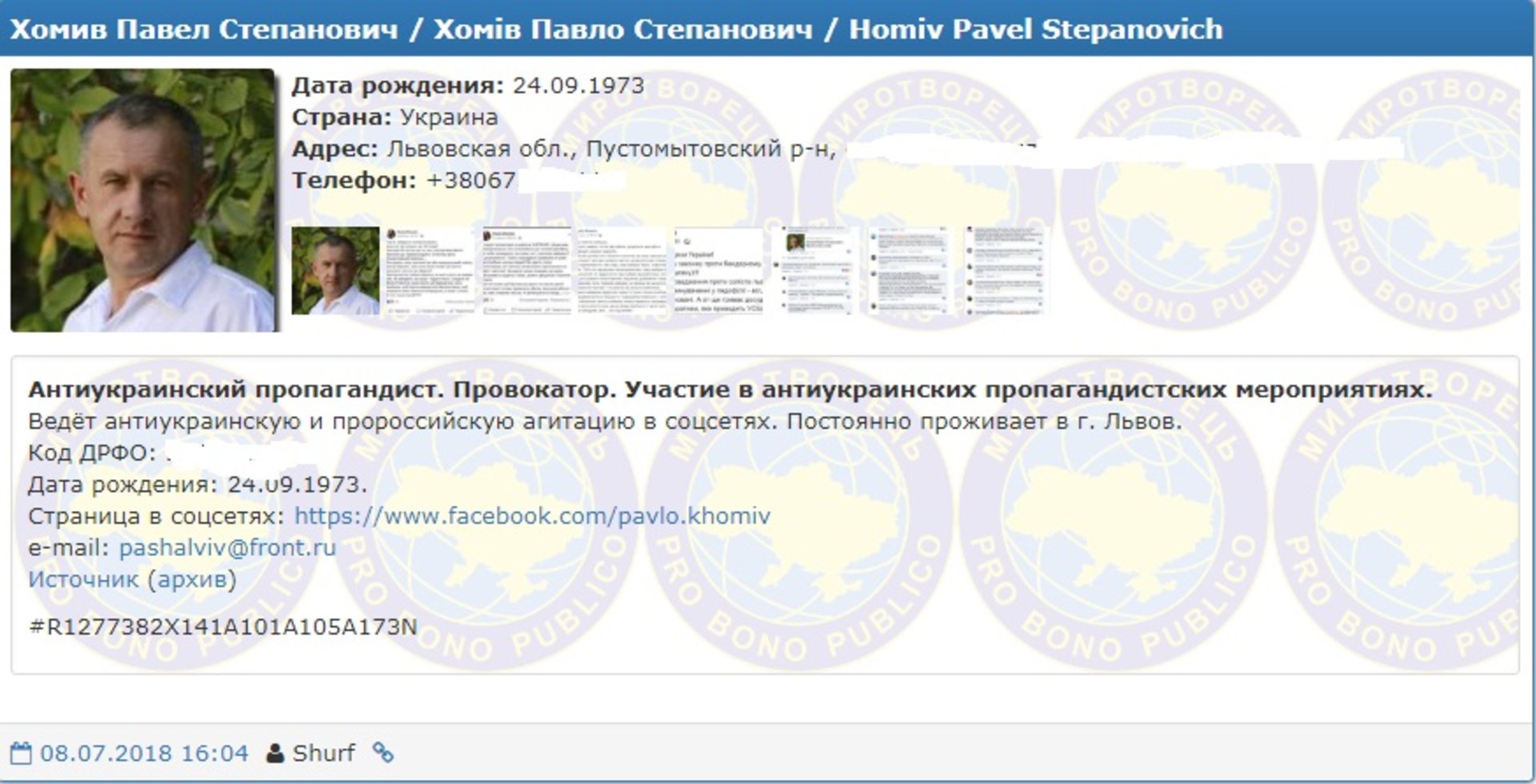This screenshot has height=784, width=1536.
Task: Open the seventh gallery thumbnail screenshot
Action: tap(910, 270)
